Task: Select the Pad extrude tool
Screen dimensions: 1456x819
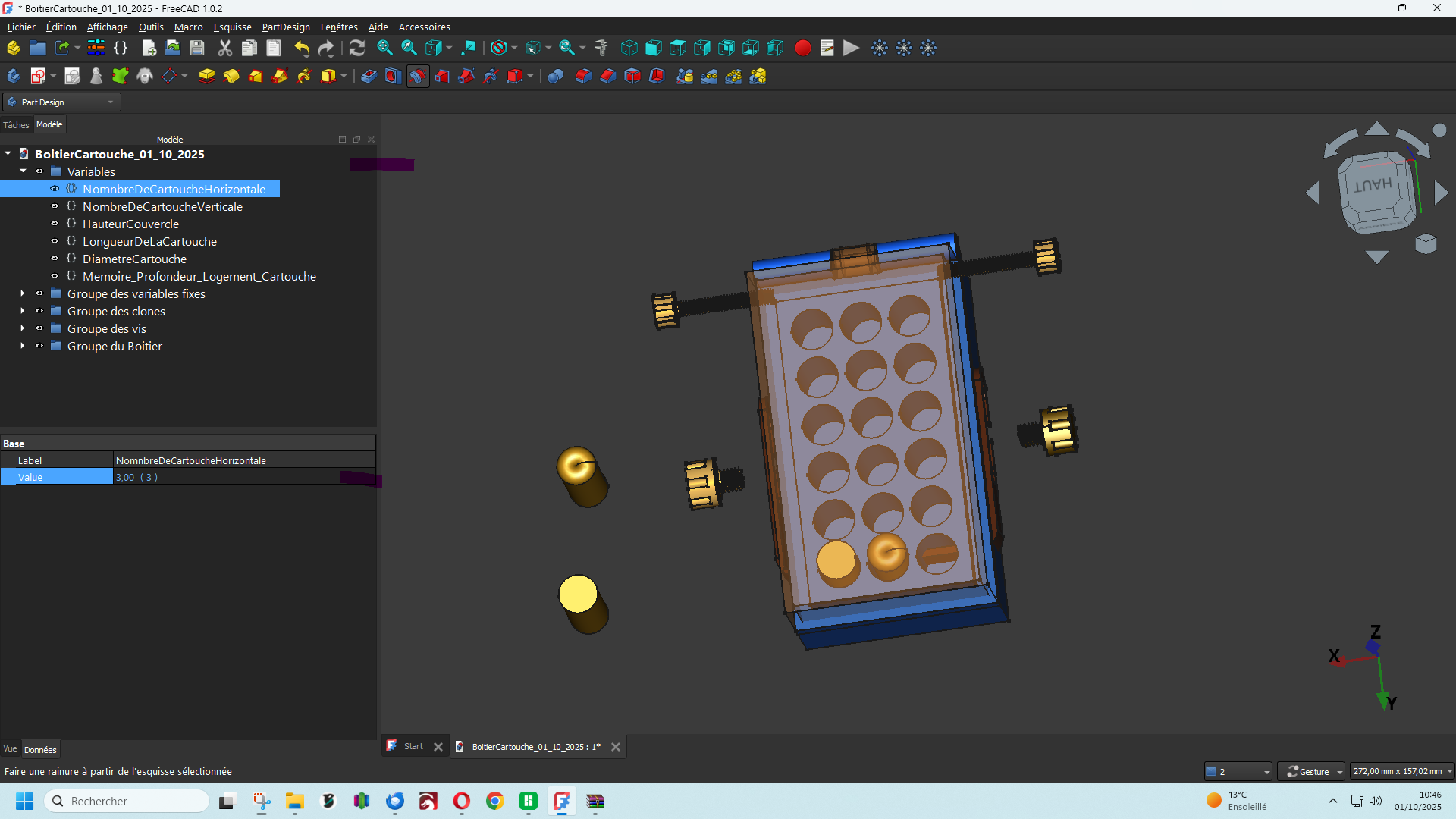Action: click(206, 76)
